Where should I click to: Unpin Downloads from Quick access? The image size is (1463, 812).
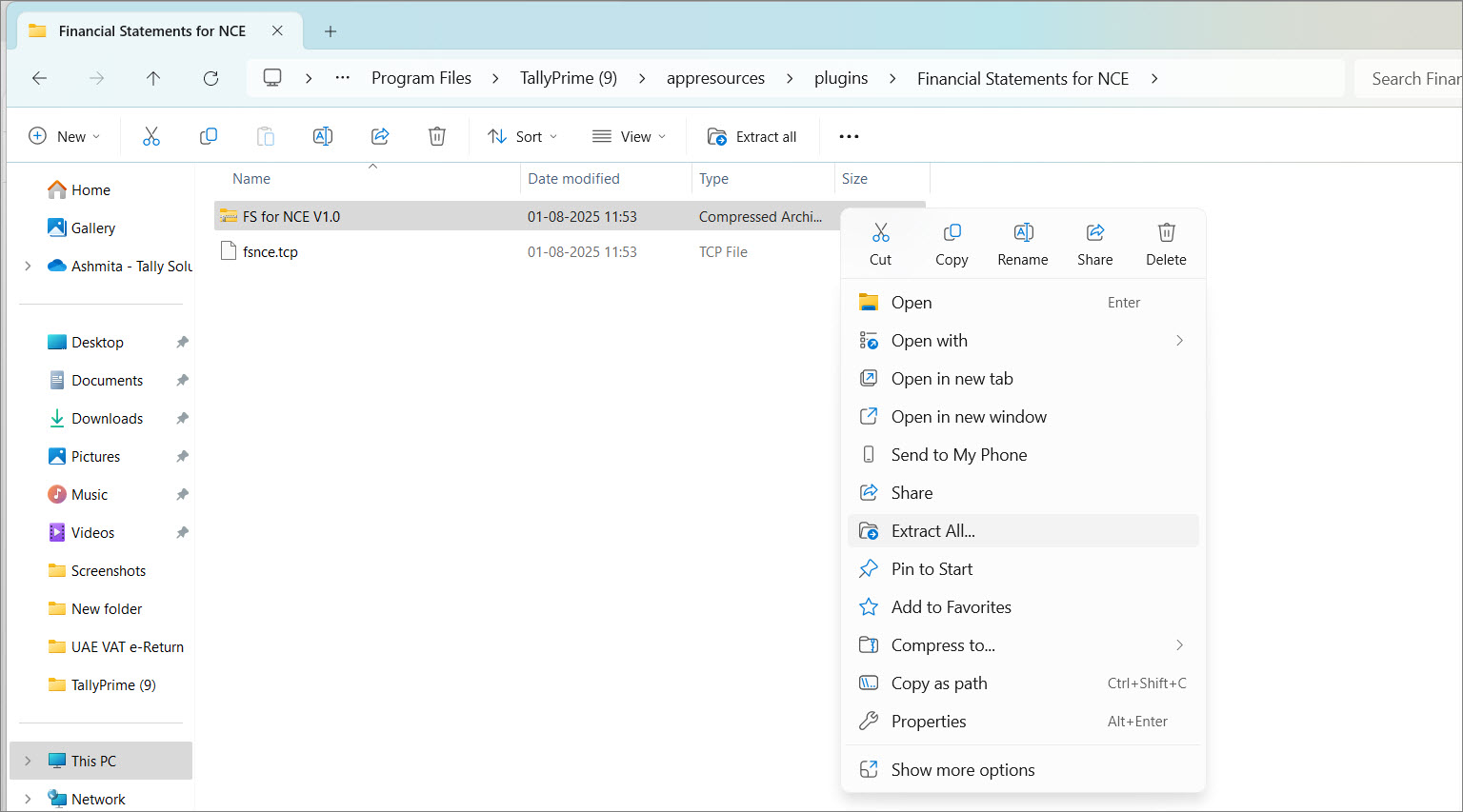[x=182, y=418]
